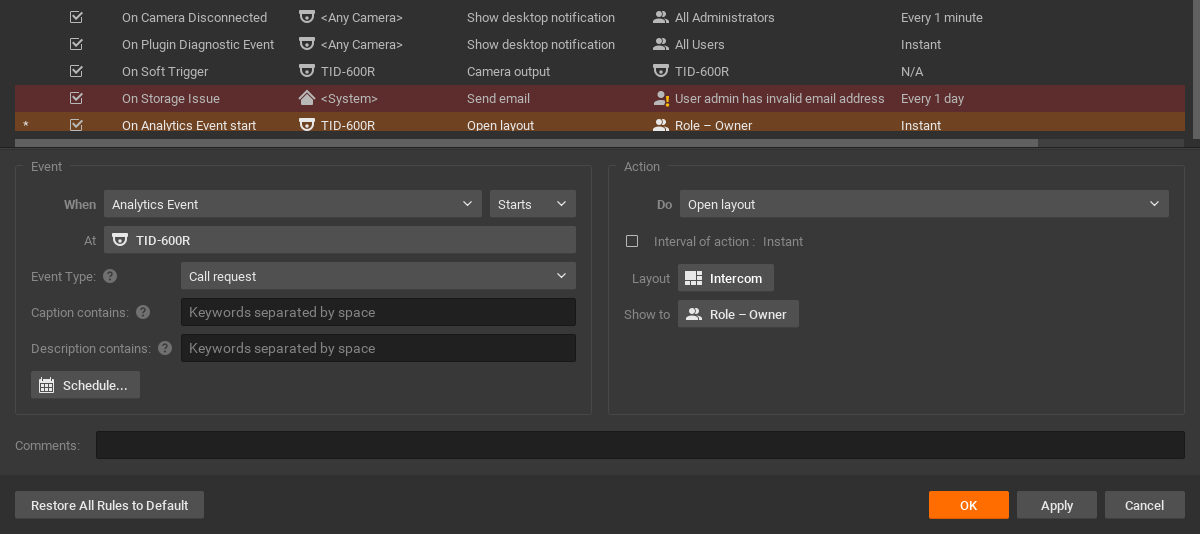Click the help icon next to Description contains

165,348
